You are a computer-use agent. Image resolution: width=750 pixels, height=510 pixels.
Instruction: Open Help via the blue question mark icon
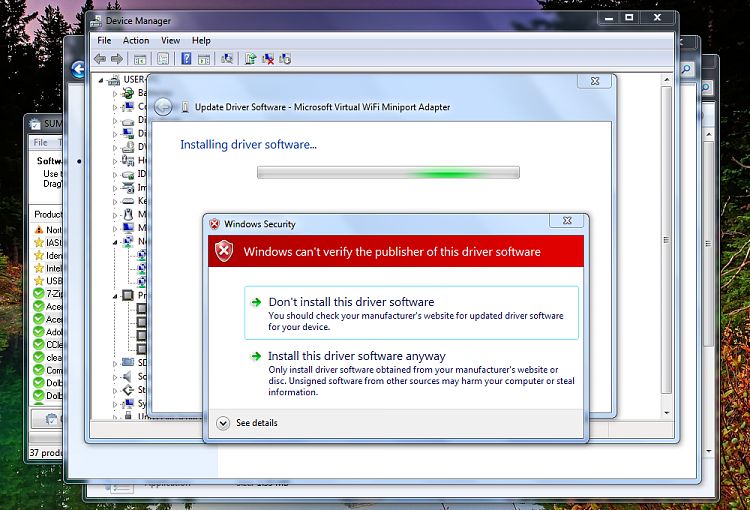pos(187,59)
